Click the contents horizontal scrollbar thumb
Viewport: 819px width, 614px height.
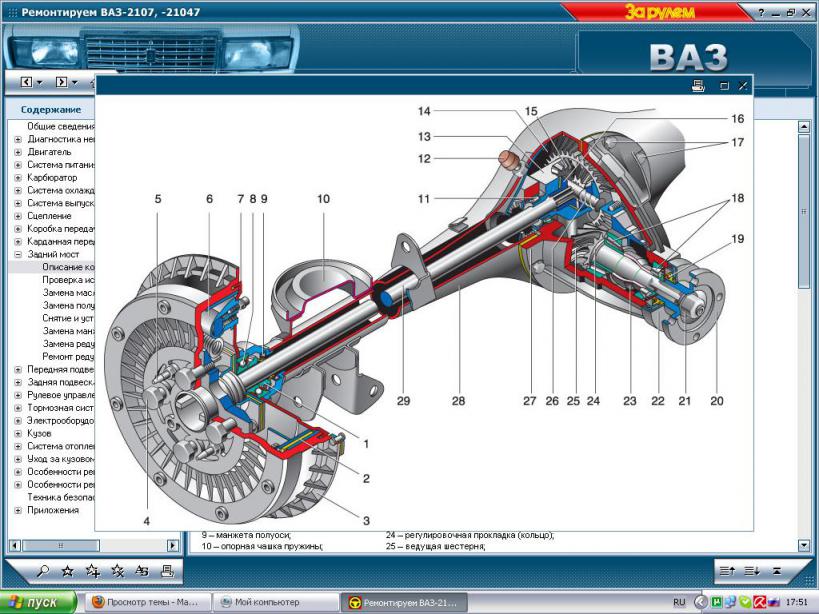click(61, 546)
